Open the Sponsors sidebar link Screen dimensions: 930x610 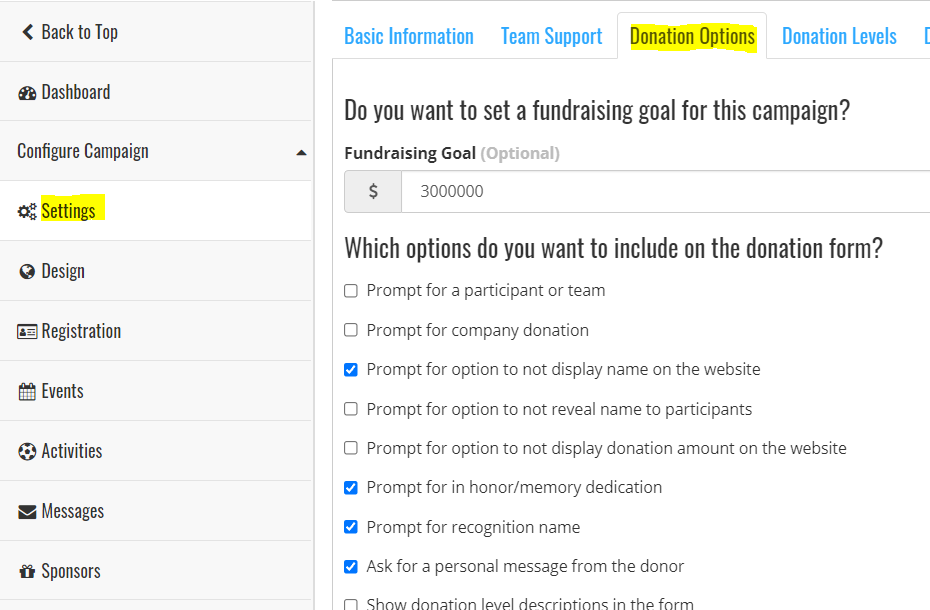click(x=71, y=572)
